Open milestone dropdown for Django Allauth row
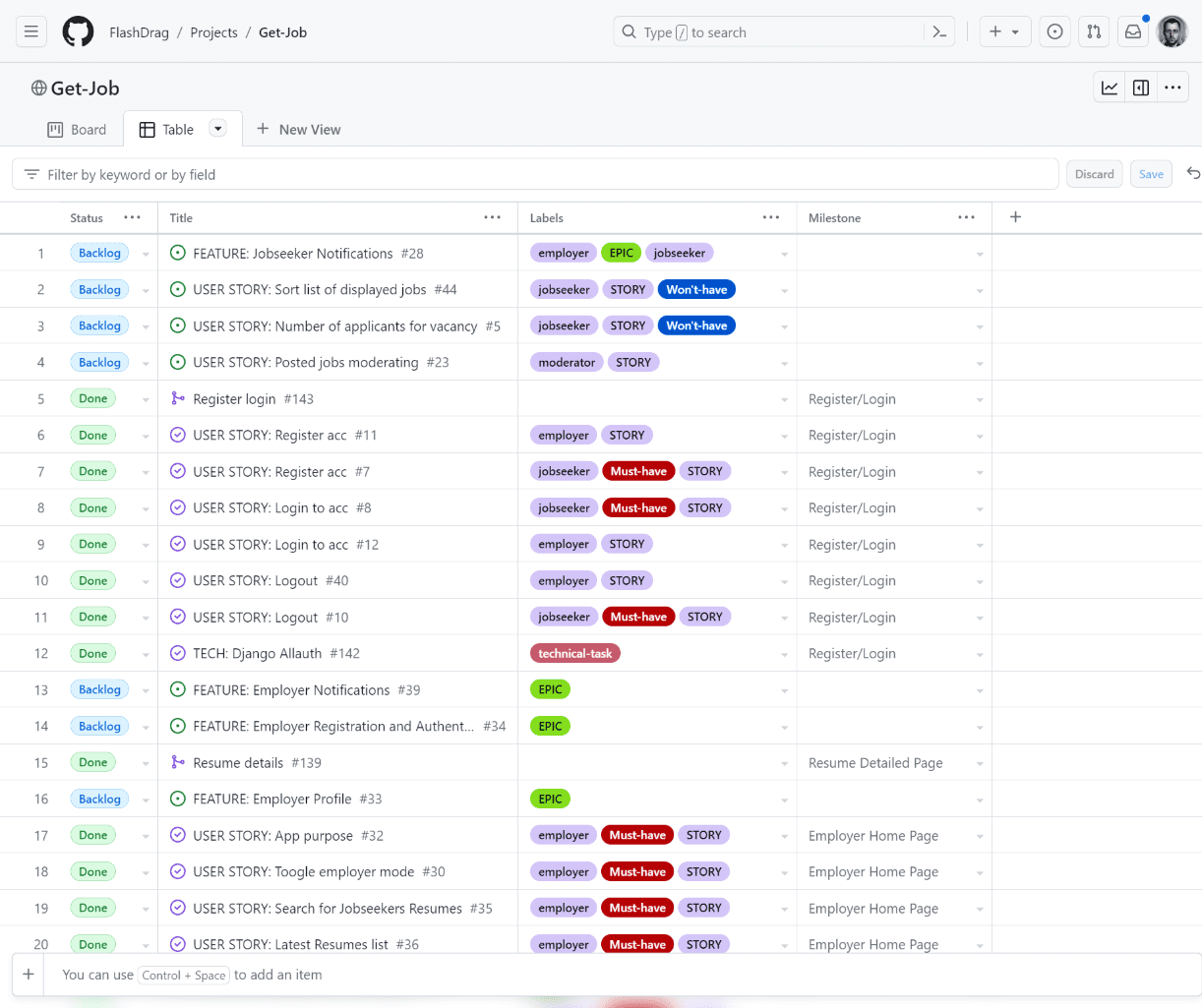 980,654
